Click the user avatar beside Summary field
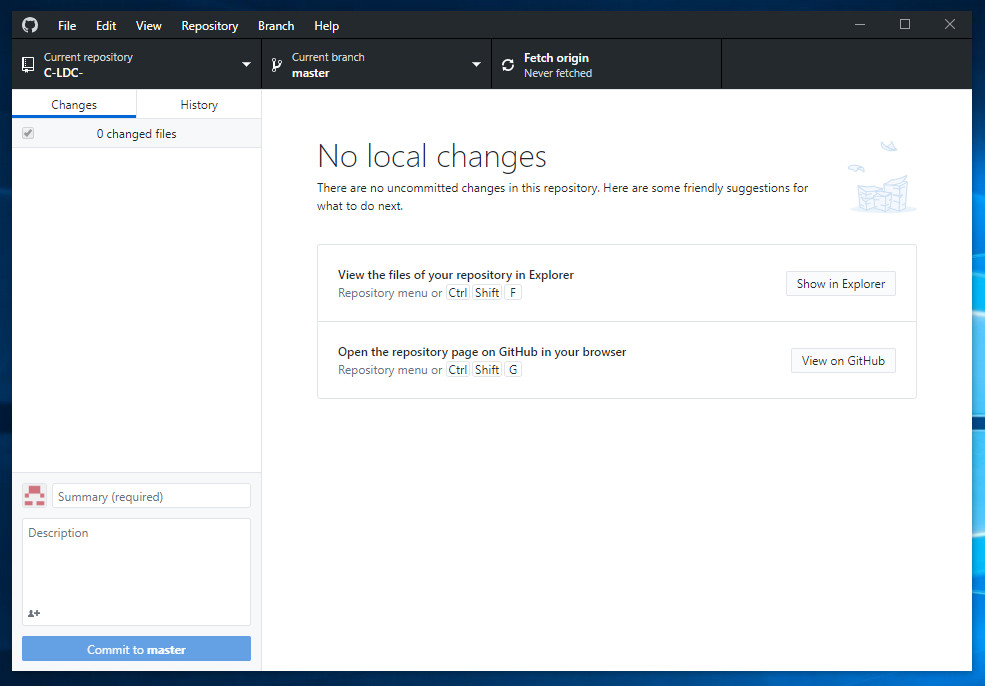The height and width of the screenshot is (686, 985). tap(35, 496)
